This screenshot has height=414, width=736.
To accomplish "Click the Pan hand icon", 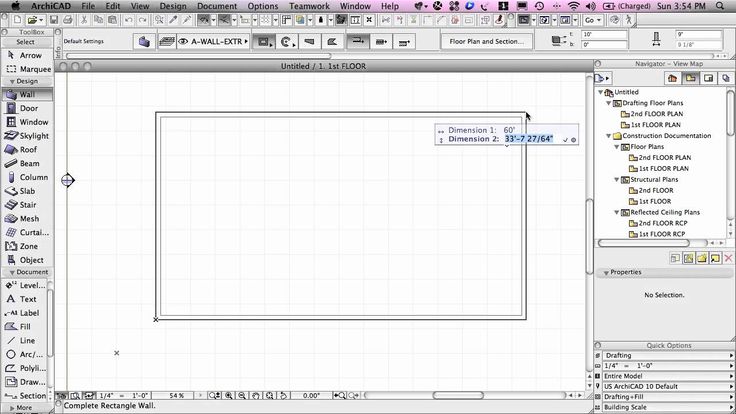I will [255, 396].
